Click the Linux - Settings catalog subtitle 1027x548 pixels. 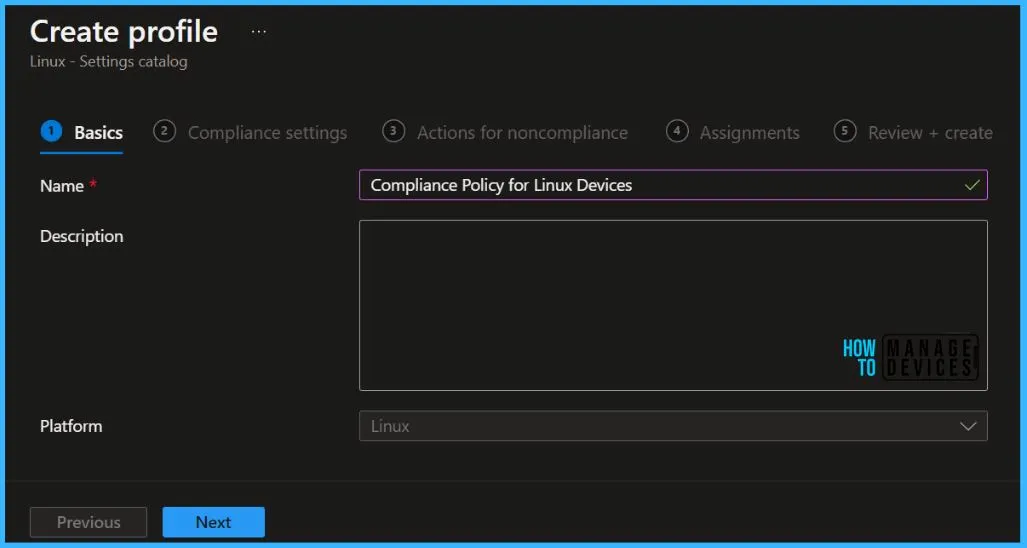(x=109, y=62)
